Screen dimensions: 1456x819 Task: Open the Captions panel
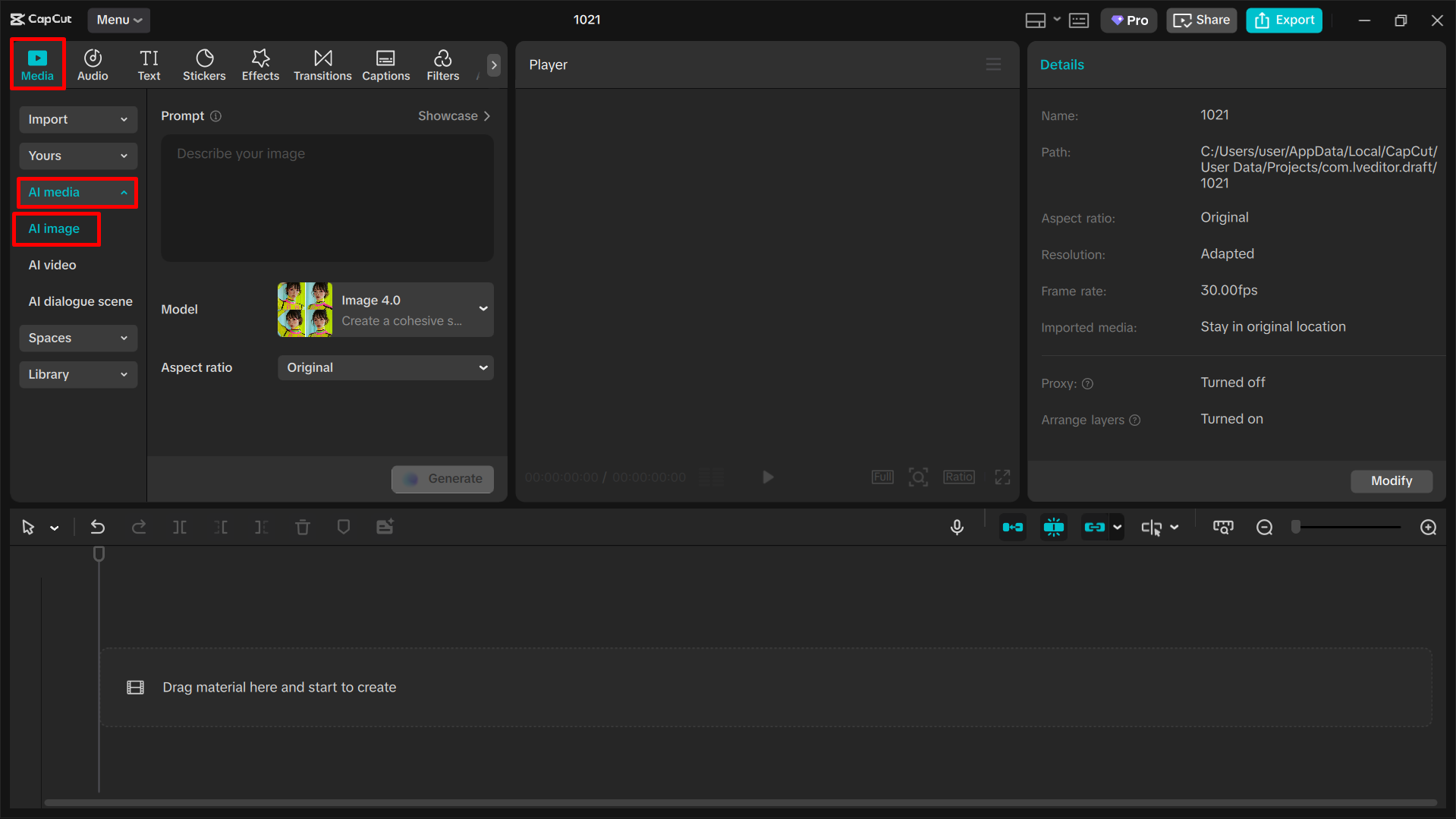[385, 64]
